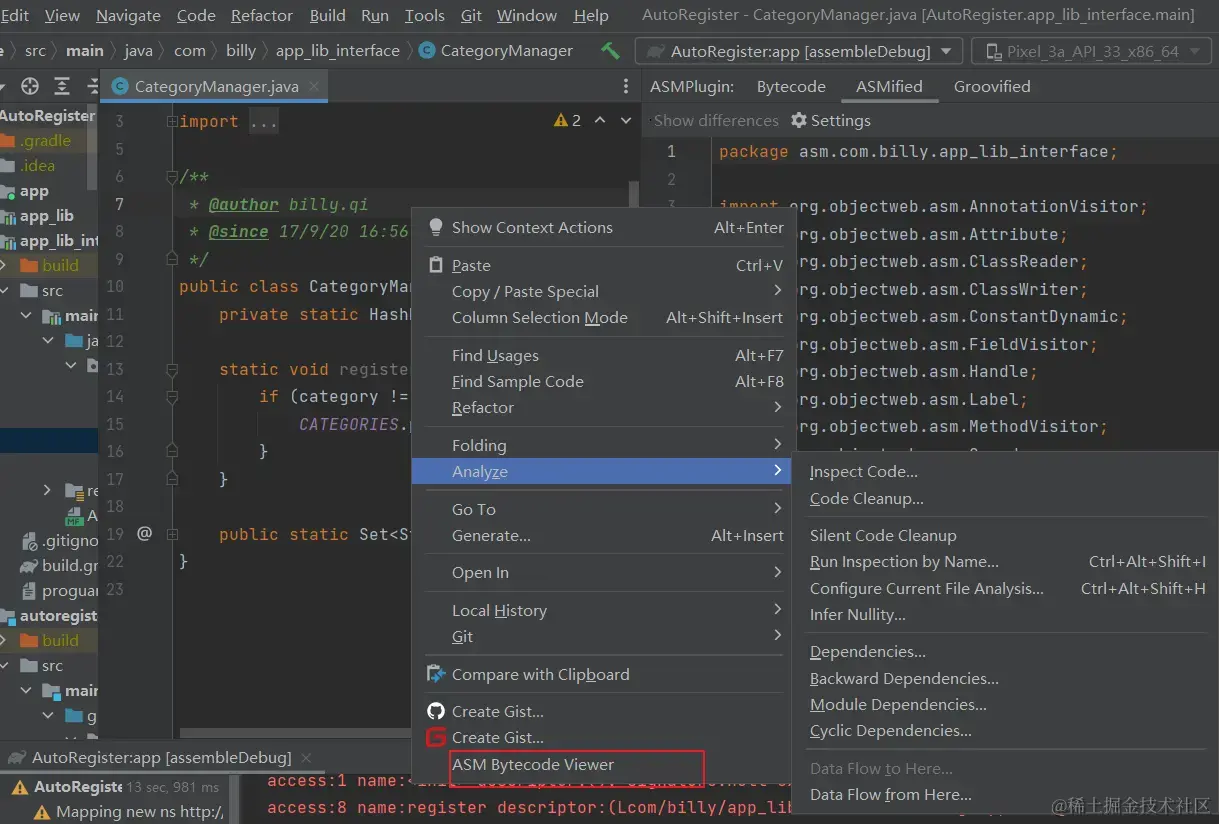
Task: Go to previous highlighted problem arrow
Action: click(x=600, y=120)
